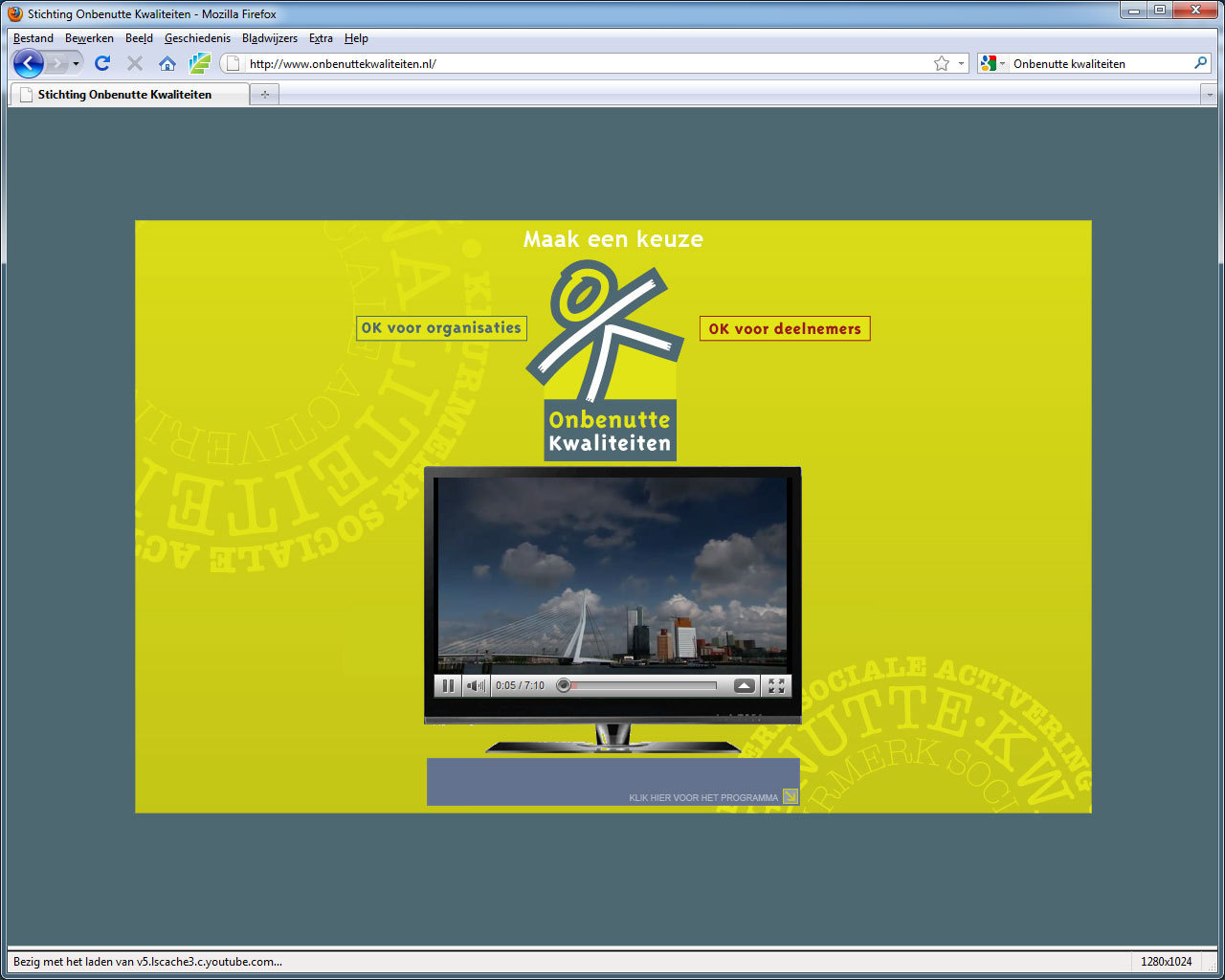
Task: Switch the video to fullscreen
Action: 776,685
